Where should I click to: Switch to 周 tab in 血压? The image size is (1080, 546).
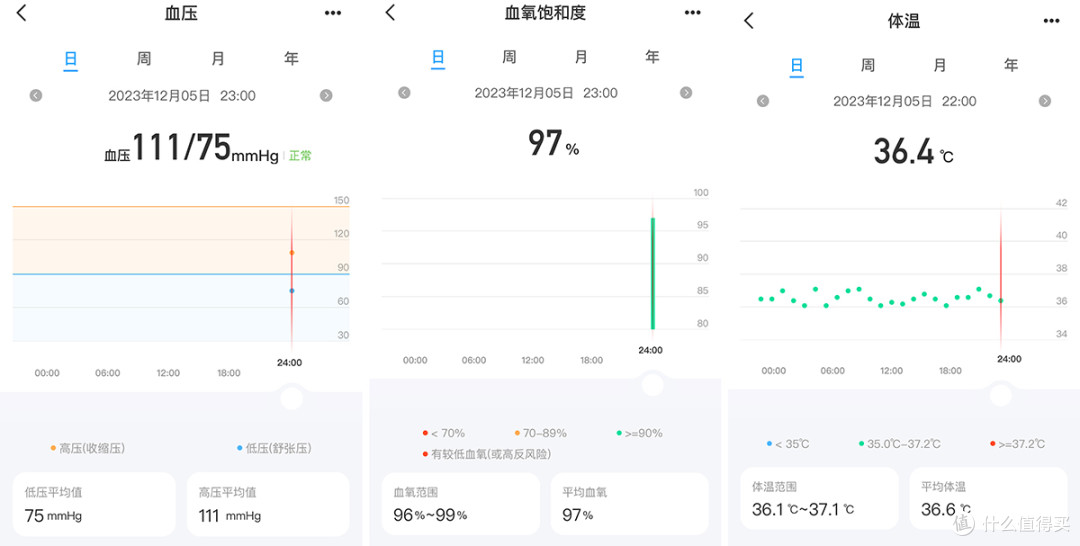(143, 59)
